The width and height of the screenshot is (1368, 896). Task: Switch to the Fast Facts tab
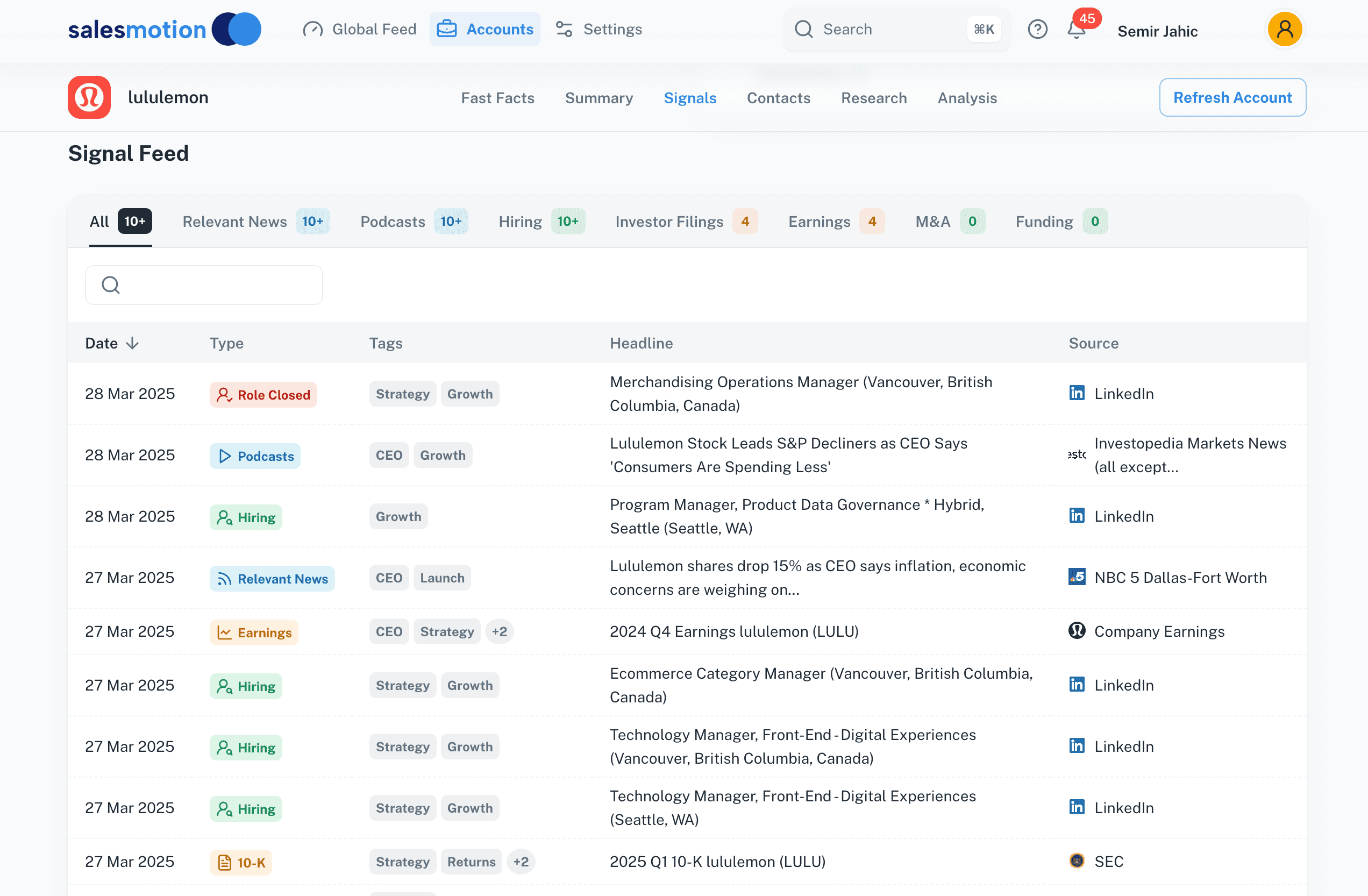tap(497, 98)
